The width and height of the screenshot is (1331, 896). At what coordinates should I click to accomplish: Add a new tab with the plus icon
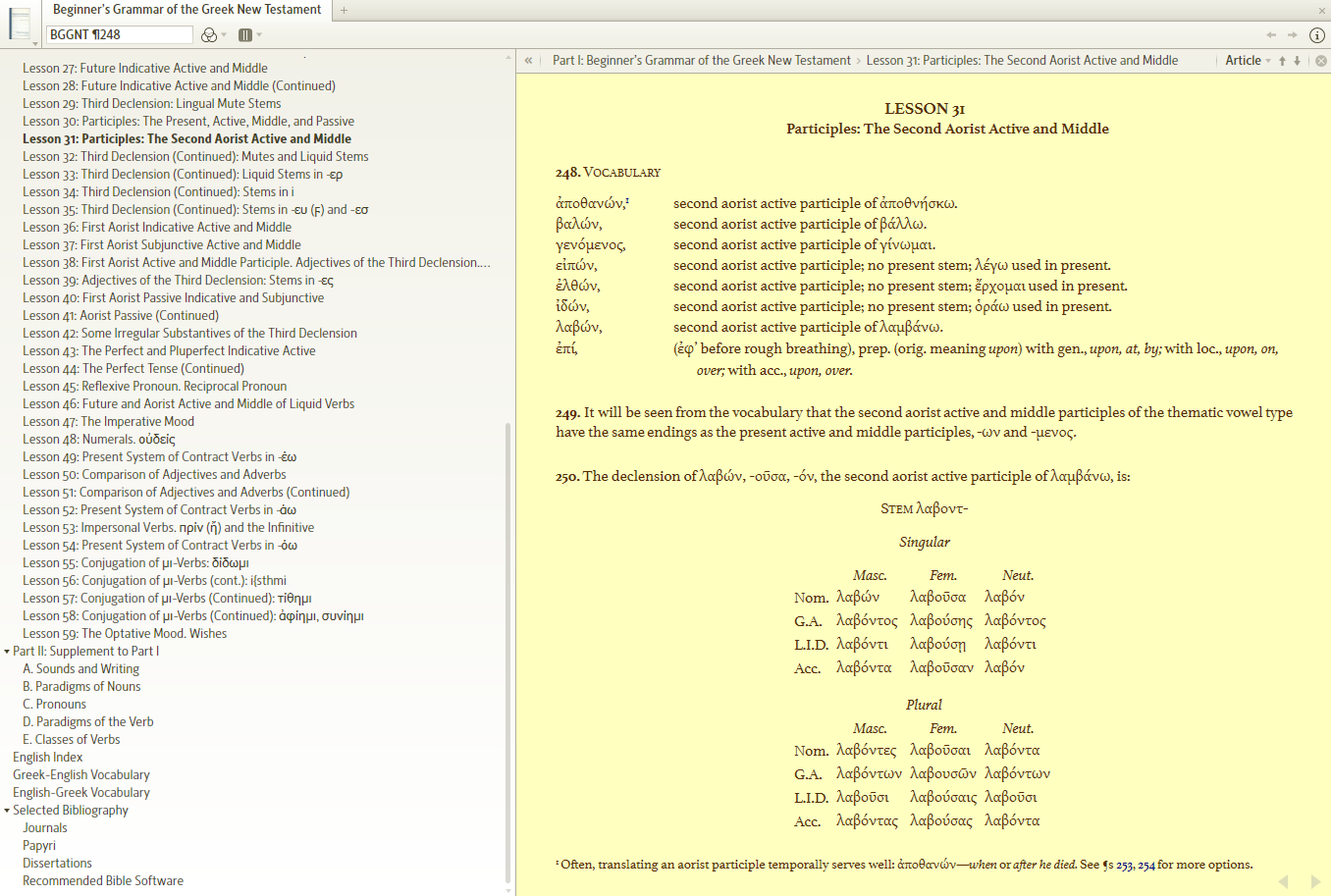(x=344, y=10)
